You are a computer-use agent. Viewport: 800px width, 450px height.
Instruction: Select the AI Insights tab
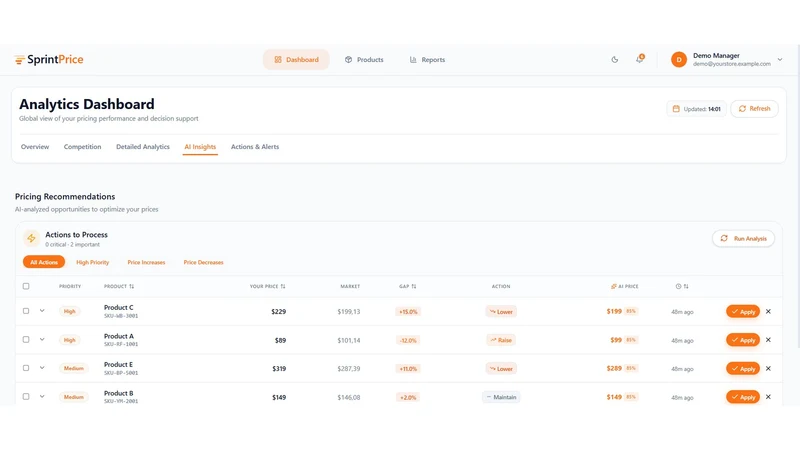(200, 147)
